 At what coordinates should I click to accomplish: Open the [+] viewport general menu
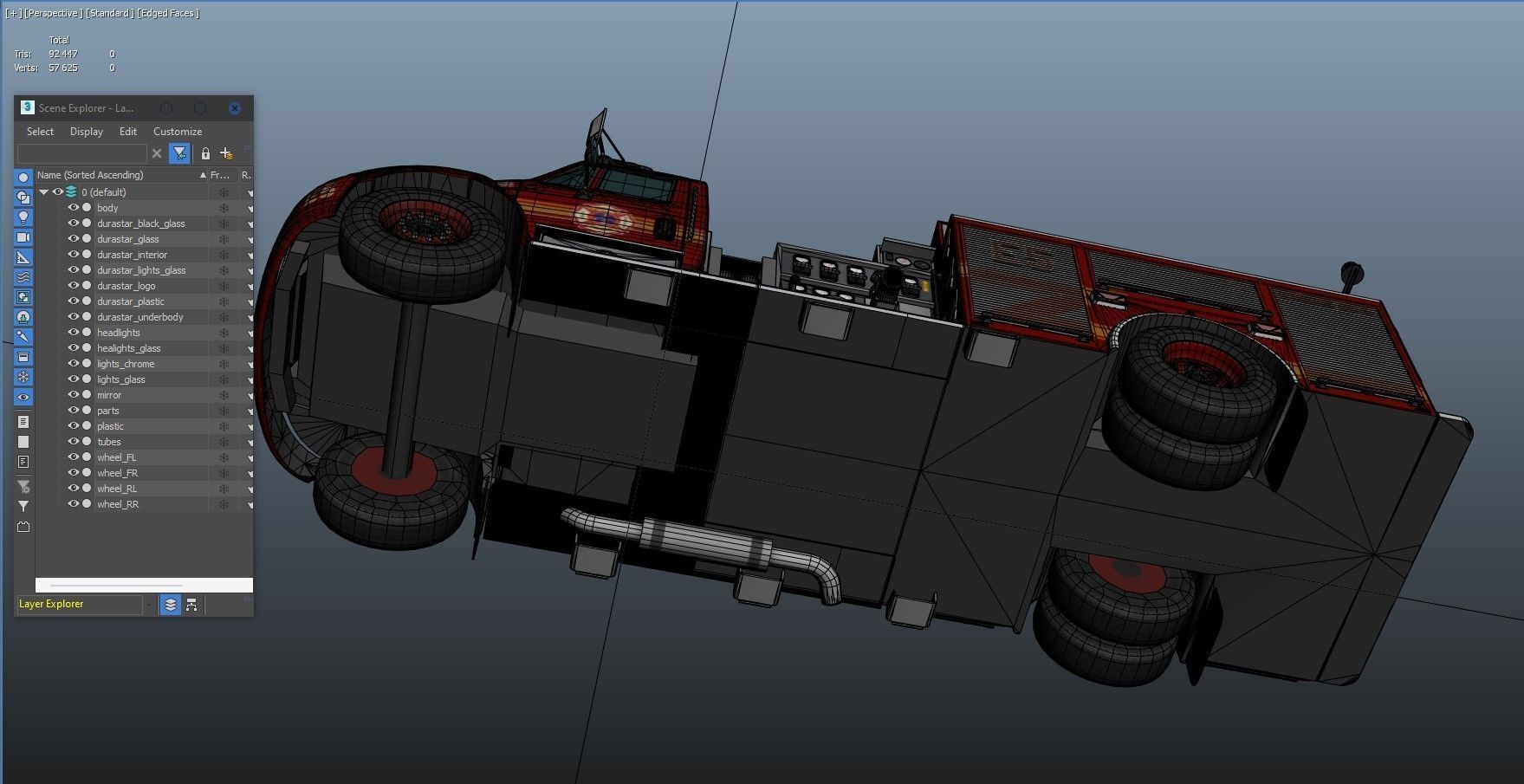(x=13, y=13)
